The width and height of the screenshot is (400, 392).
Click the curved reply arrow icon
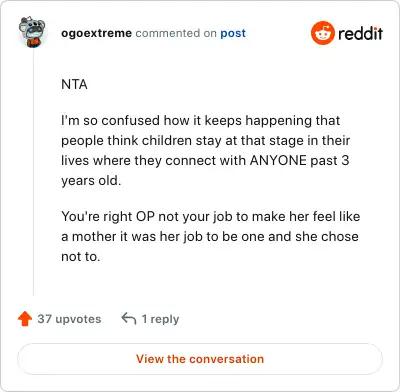[129, 319]
